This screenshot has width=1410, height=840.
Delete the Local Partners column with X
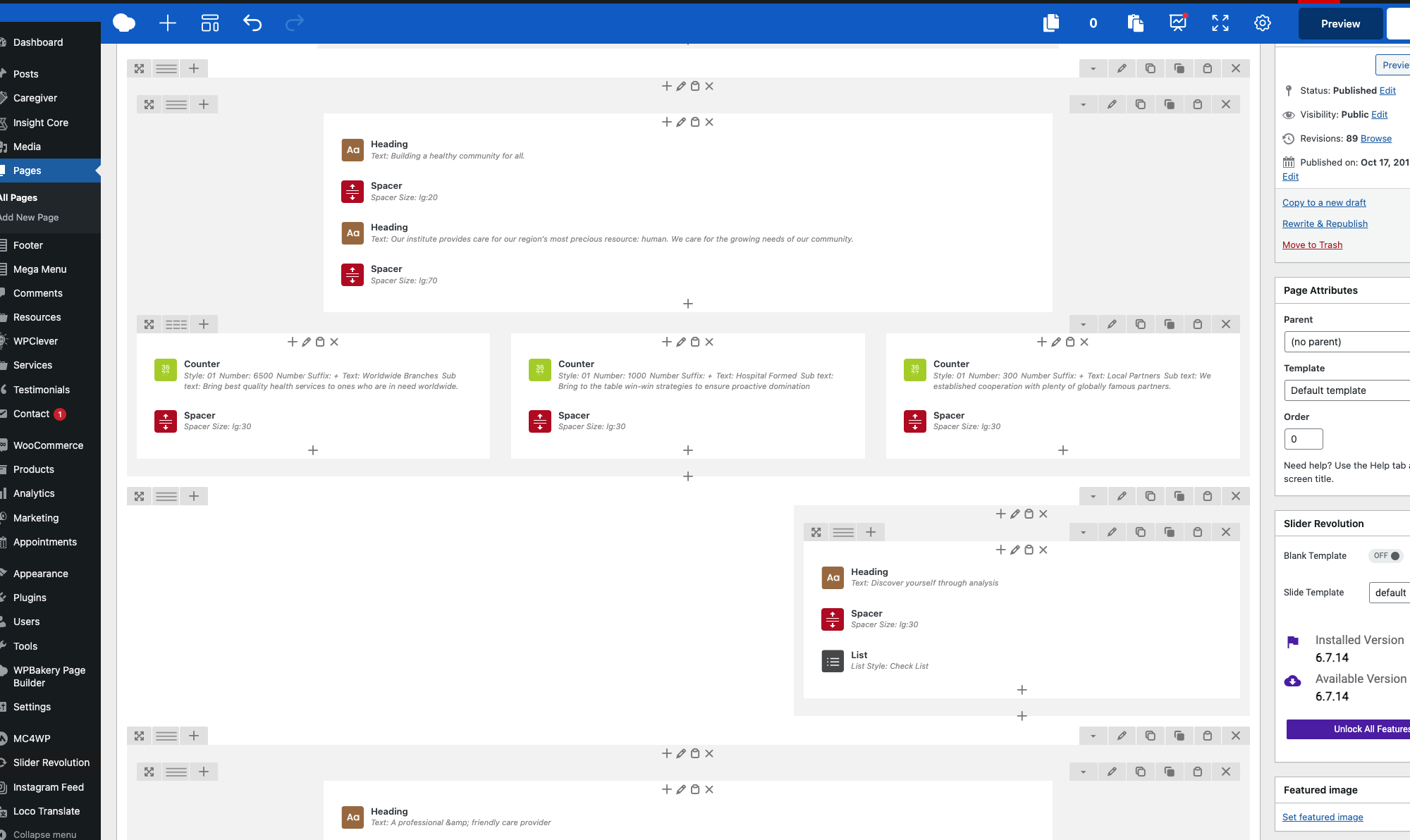tap(1084, 342)
